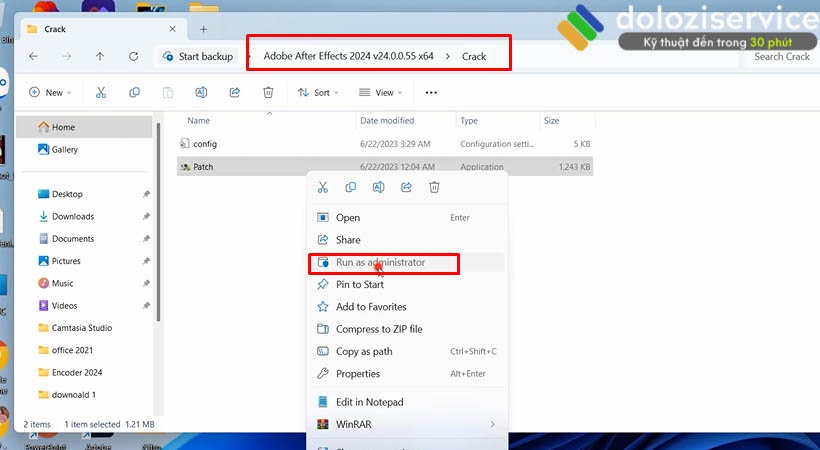Select the Patch application file

pyautogui.click(x=385, y=167)
